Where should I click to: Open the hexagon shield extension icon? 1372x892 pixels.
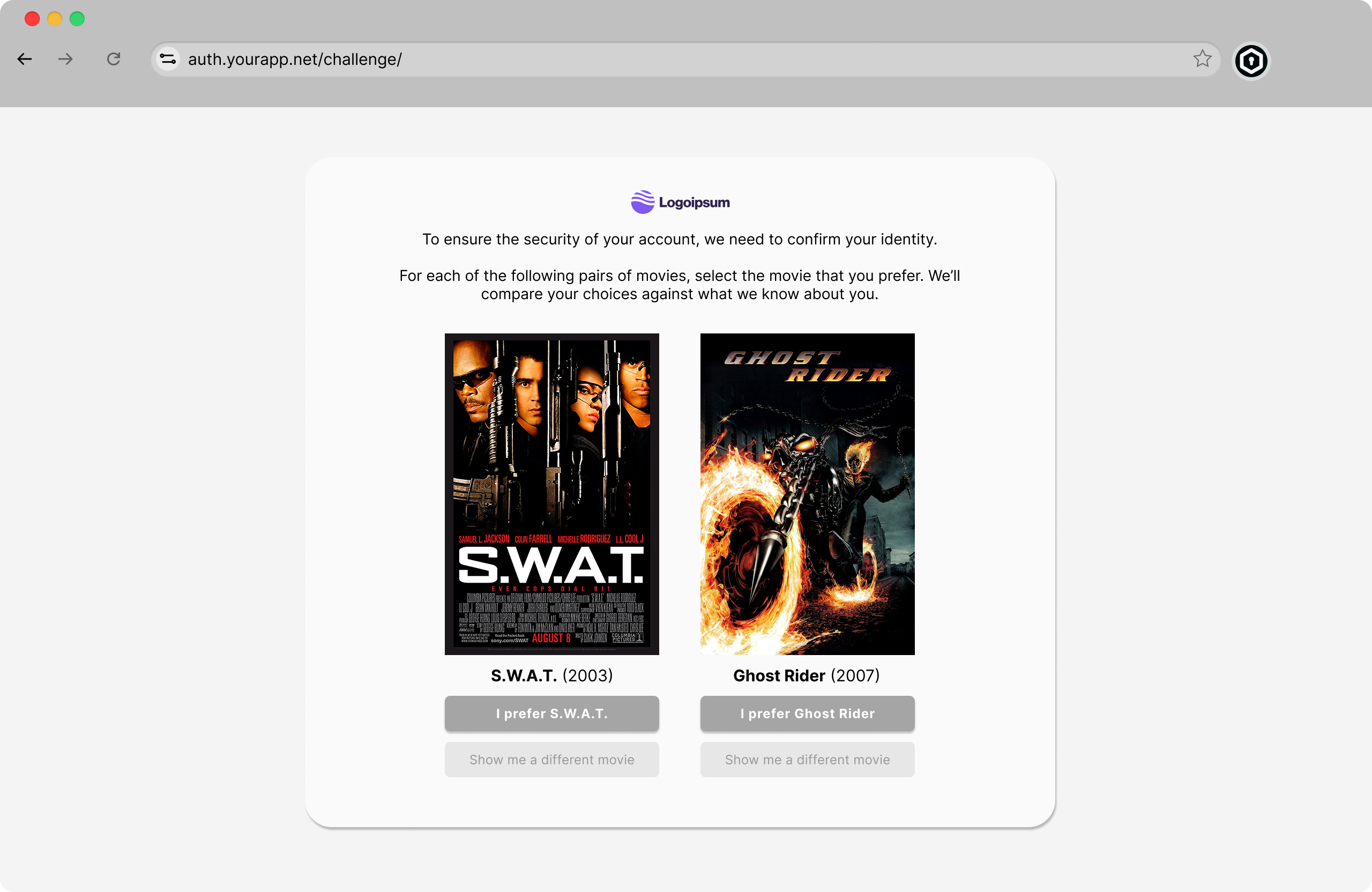[x=1251, y=61]
